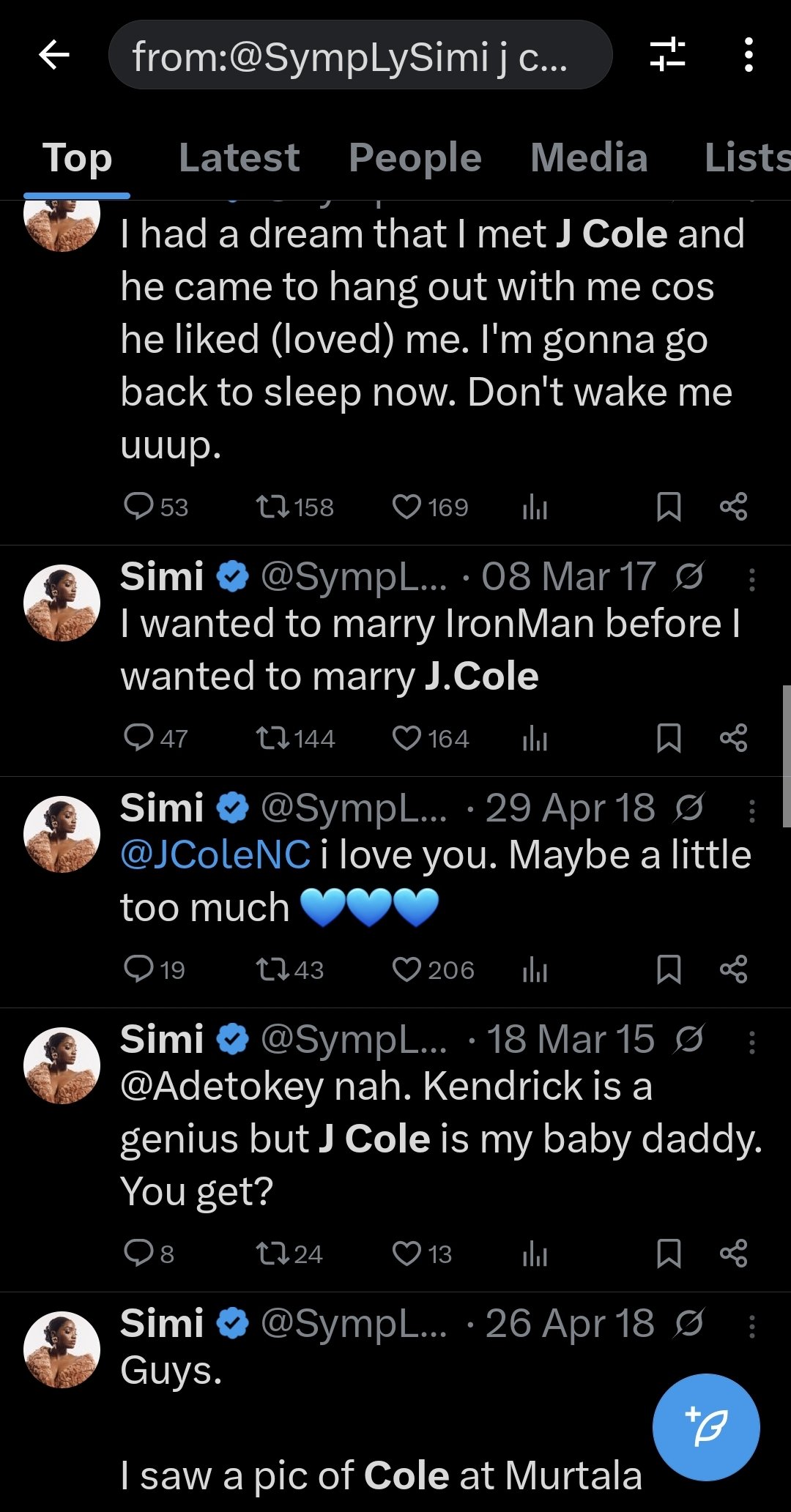
Task: Retweet the IronMan tweet
Action: pos(272,738)
